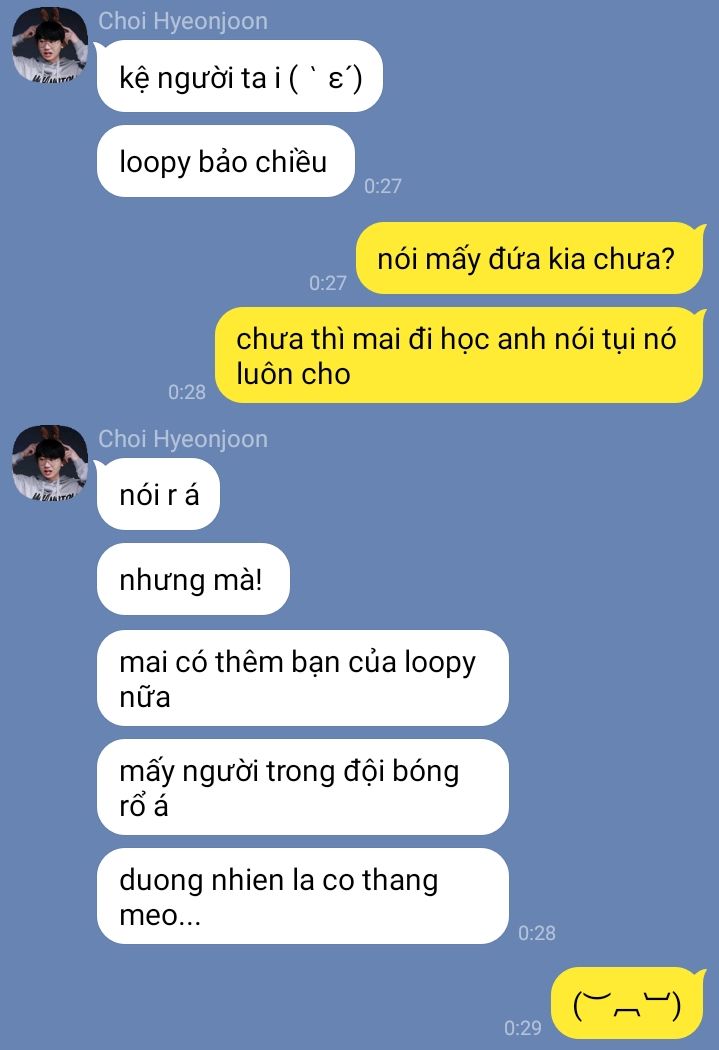The width and height of the screenshot is (719, 1050).
Task: Select the yellow "nói mấy đứa kia chưa?" message
Action: (530, 258)
